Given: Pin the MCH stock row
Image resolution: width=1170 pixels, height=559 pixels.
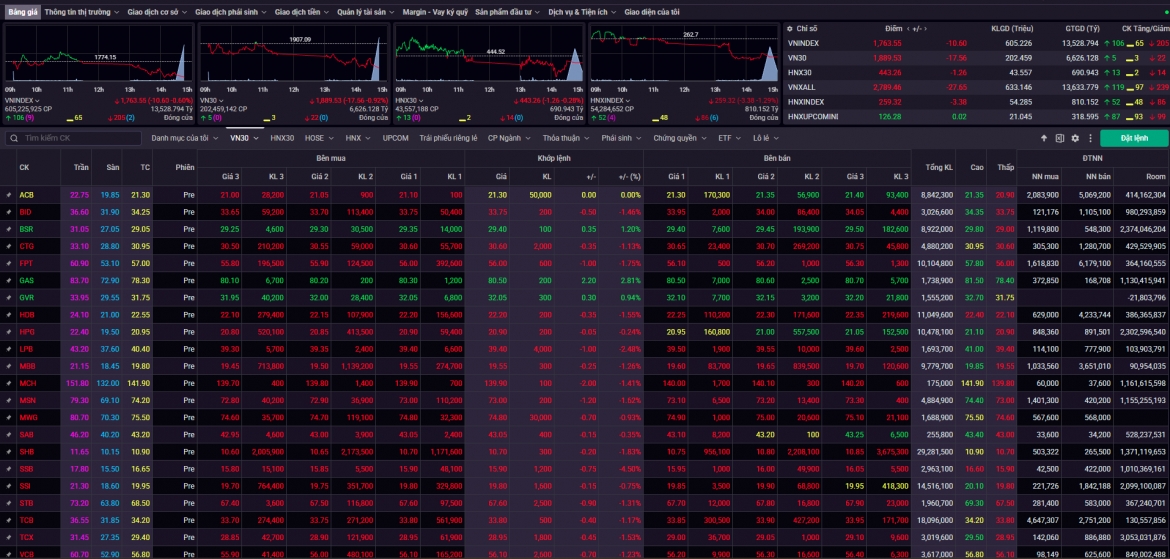Looking at the screenshot, I should click(9, 384).
